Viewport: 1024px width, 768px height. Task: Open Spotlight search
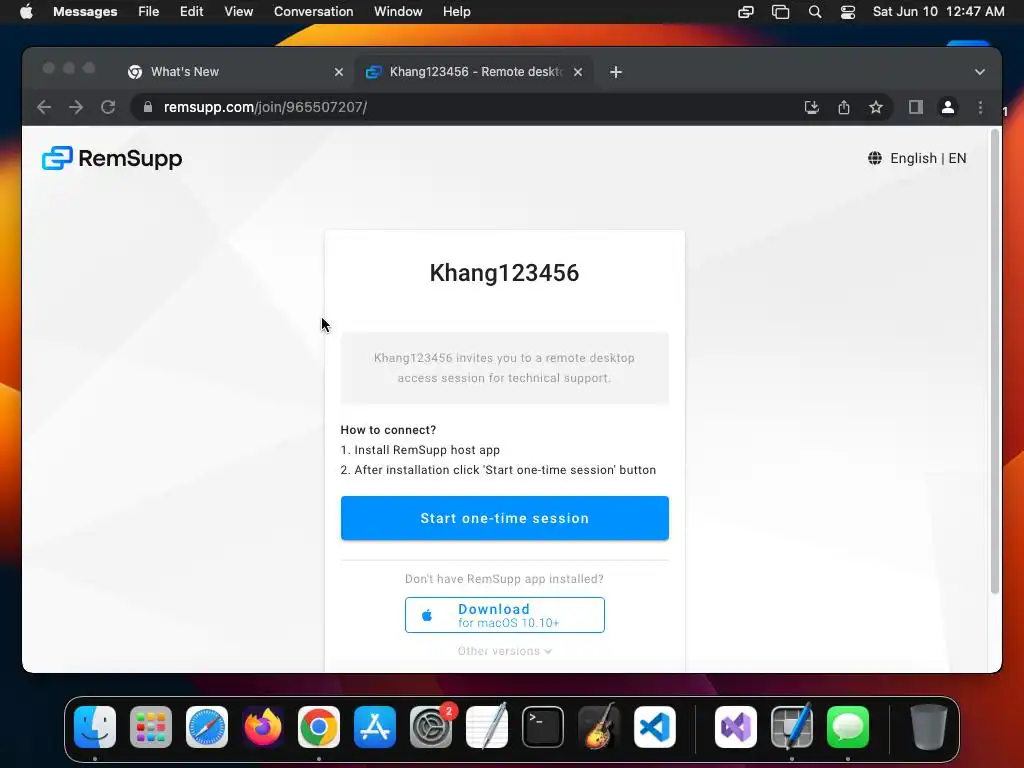[814, 12]
